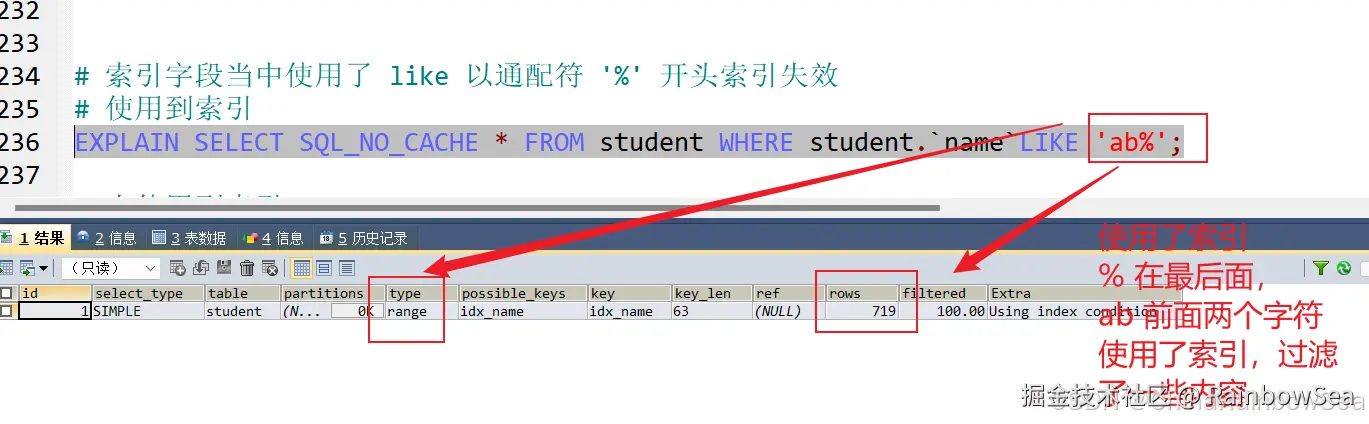Select the (NULL) cell under ref

(789, 311)
